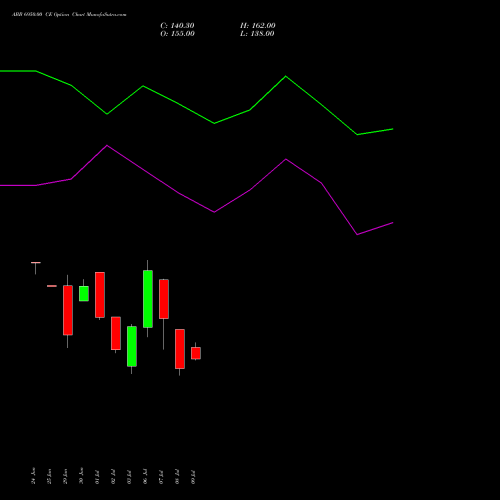Select the low value "L: 138.00"

tap(257, 34)
